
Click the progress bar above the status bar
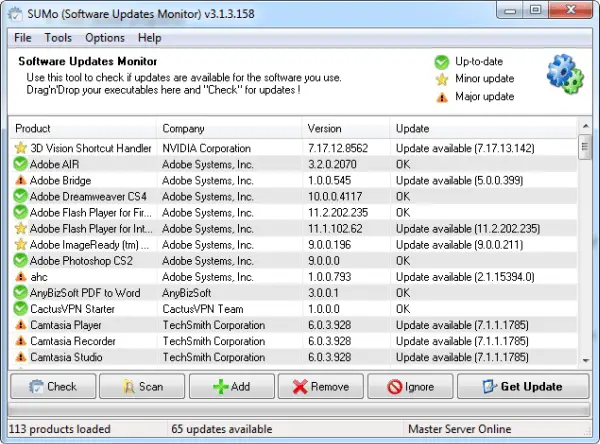pyautogui.click(x=298, y=410)
